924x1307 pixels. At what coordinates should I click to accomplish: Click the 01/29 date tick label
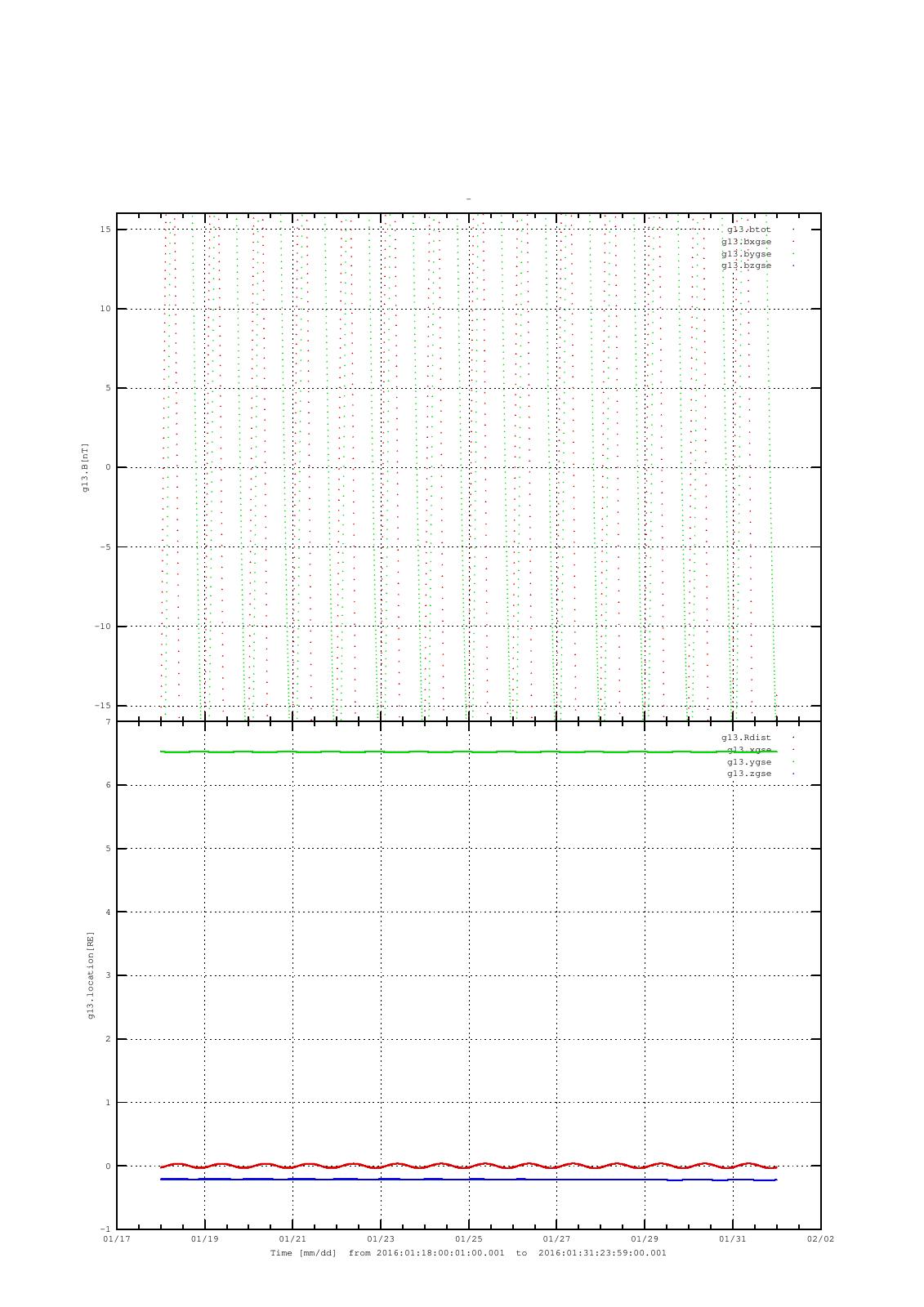645,1239
